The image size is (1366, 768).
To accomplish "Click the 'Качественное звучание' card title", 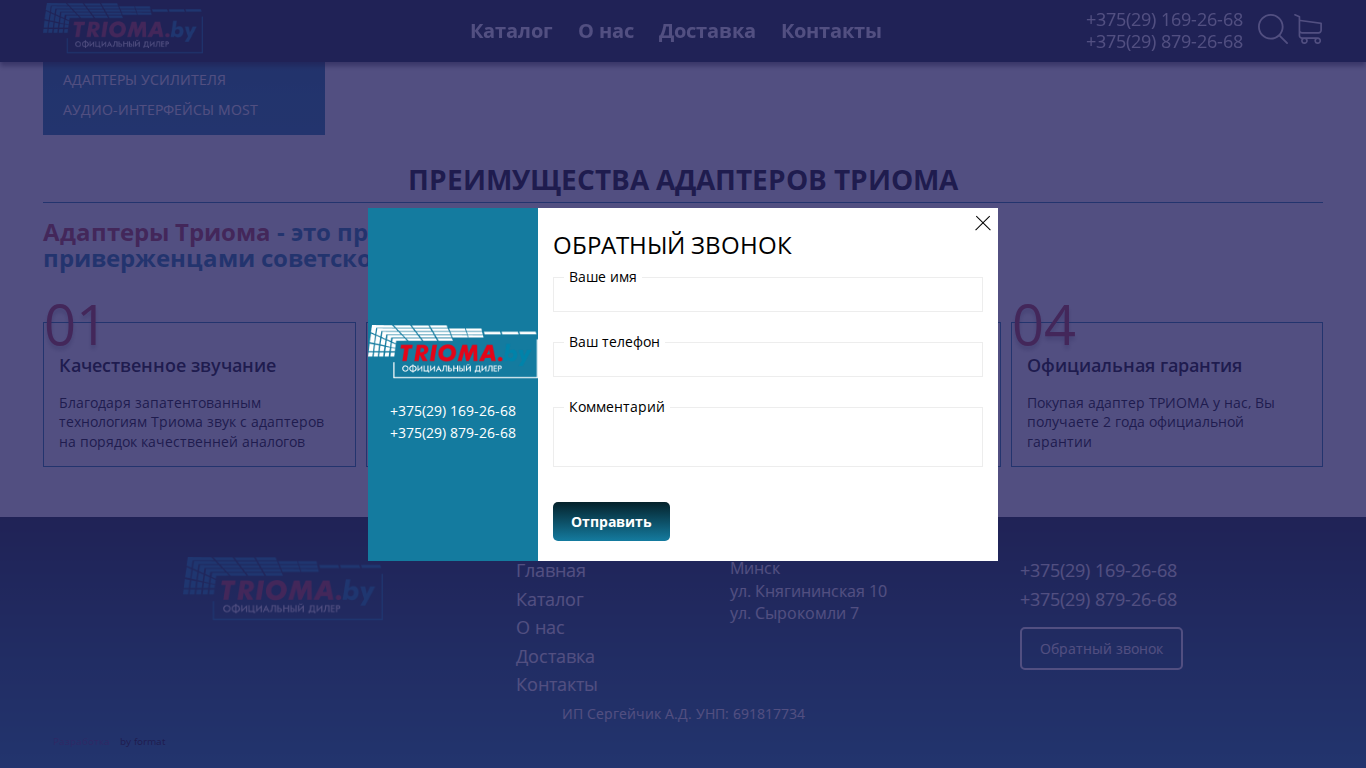I will point(167,366).
